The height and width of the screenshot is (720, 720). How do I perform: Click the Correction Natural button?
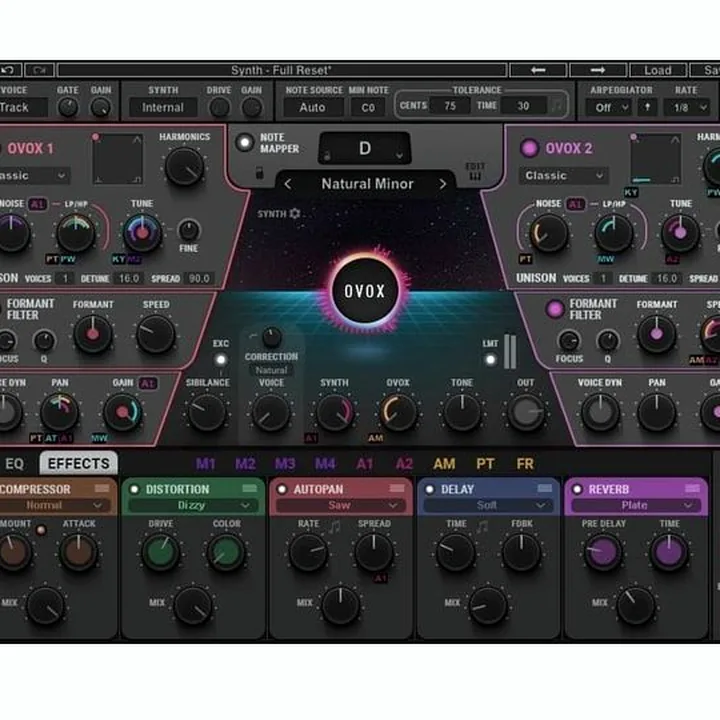pyautogui.click(x=271, y=370)
